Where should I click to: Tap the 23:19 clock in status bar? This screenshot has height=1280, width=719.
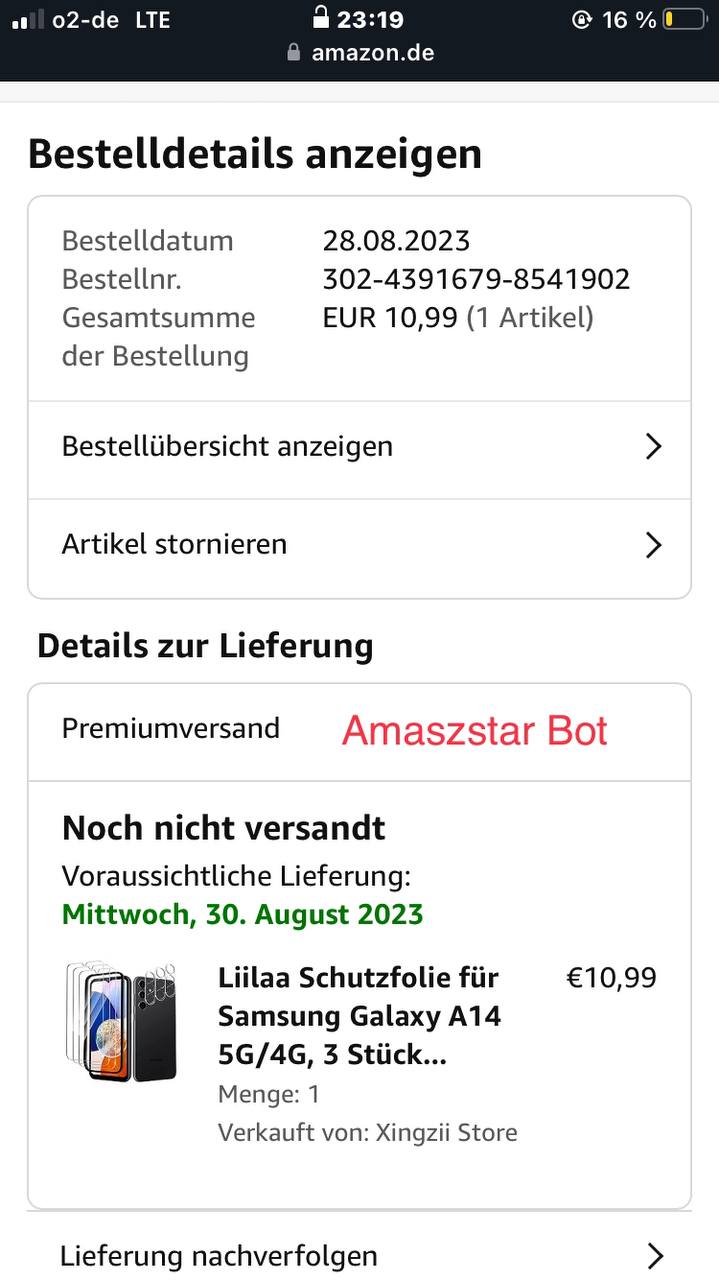coord(370,19)
